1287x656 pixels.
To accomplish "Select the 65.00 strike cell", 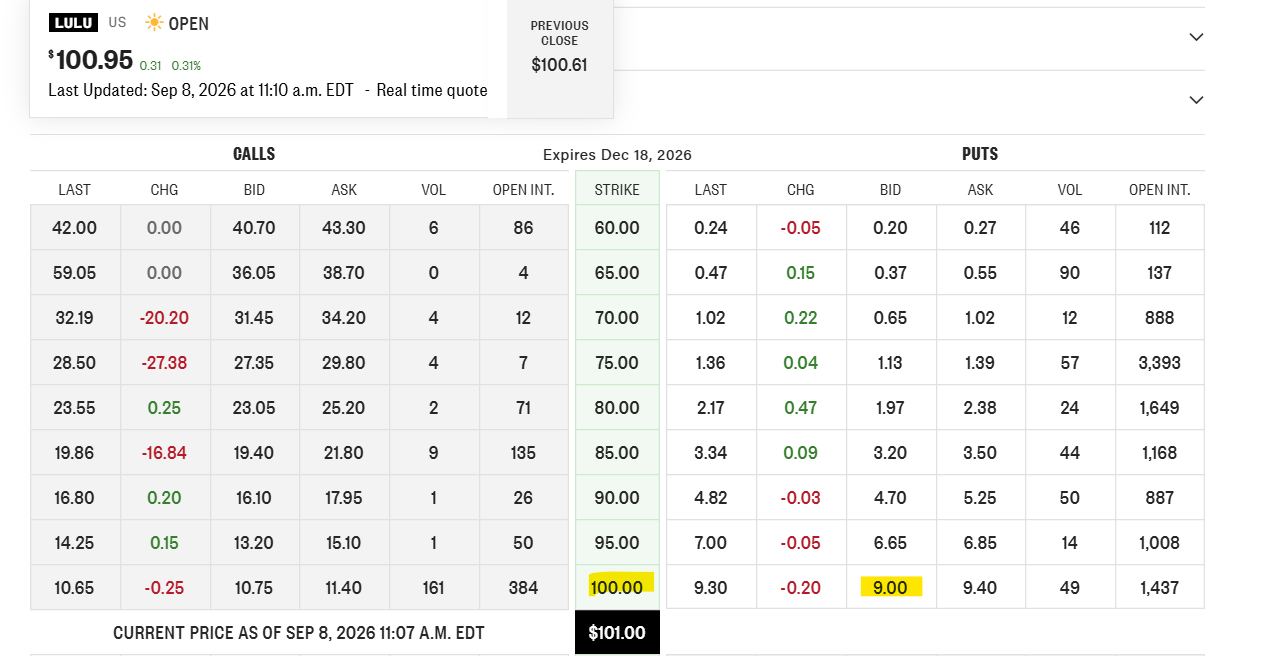I will pyautogui.click(x=617, y=273).
